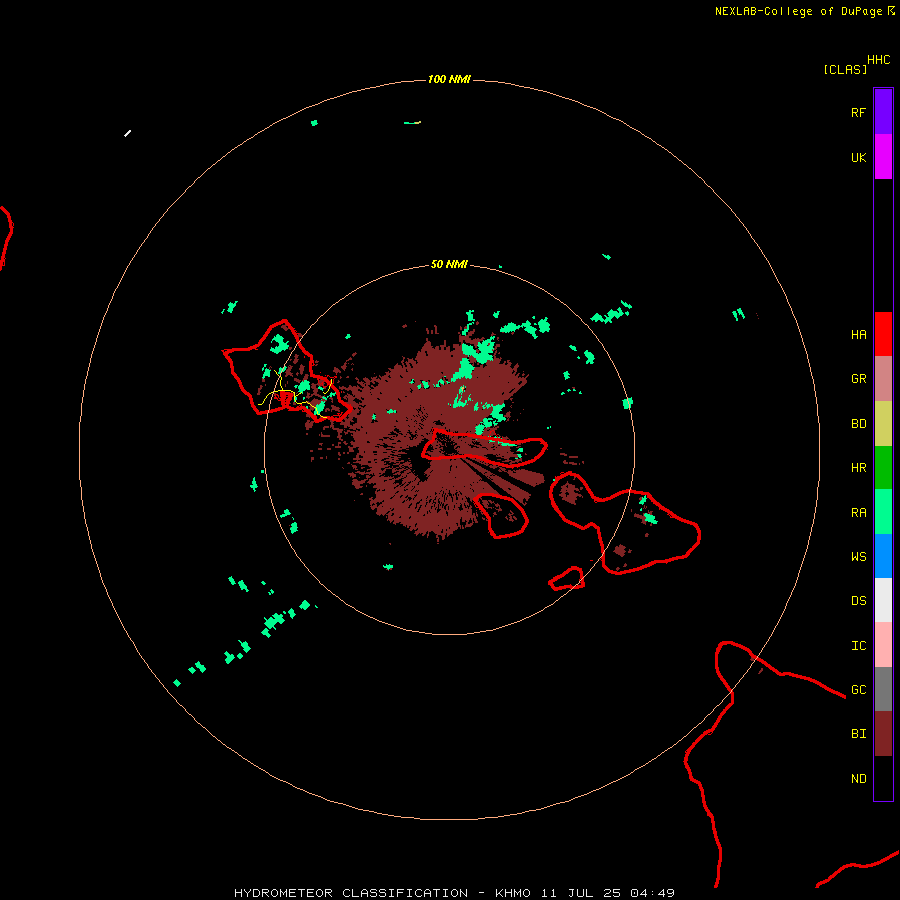
Task: Click the RA legend label
Action: pyautogui.click(x=858, y=512)
